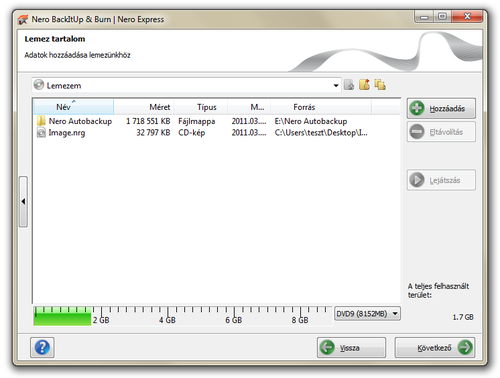
Task: Click the Vissza back button
Action: point(351,348)
